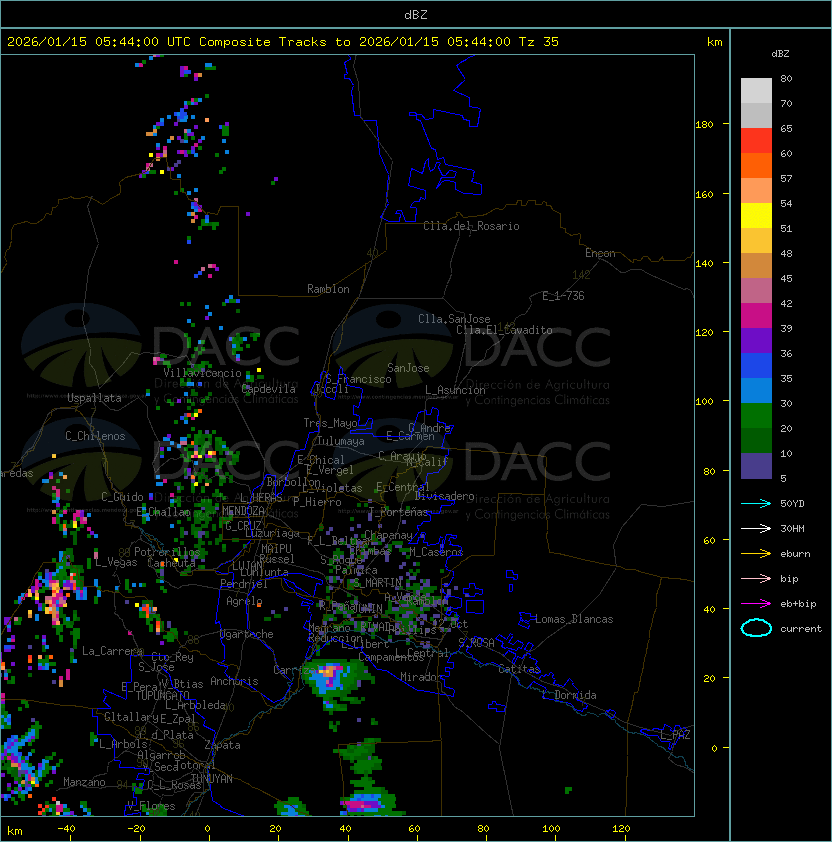Select the light blue 35-30 dBZ band
The height and width of the screenshot is (842, 832).
[x=756, y=391]
